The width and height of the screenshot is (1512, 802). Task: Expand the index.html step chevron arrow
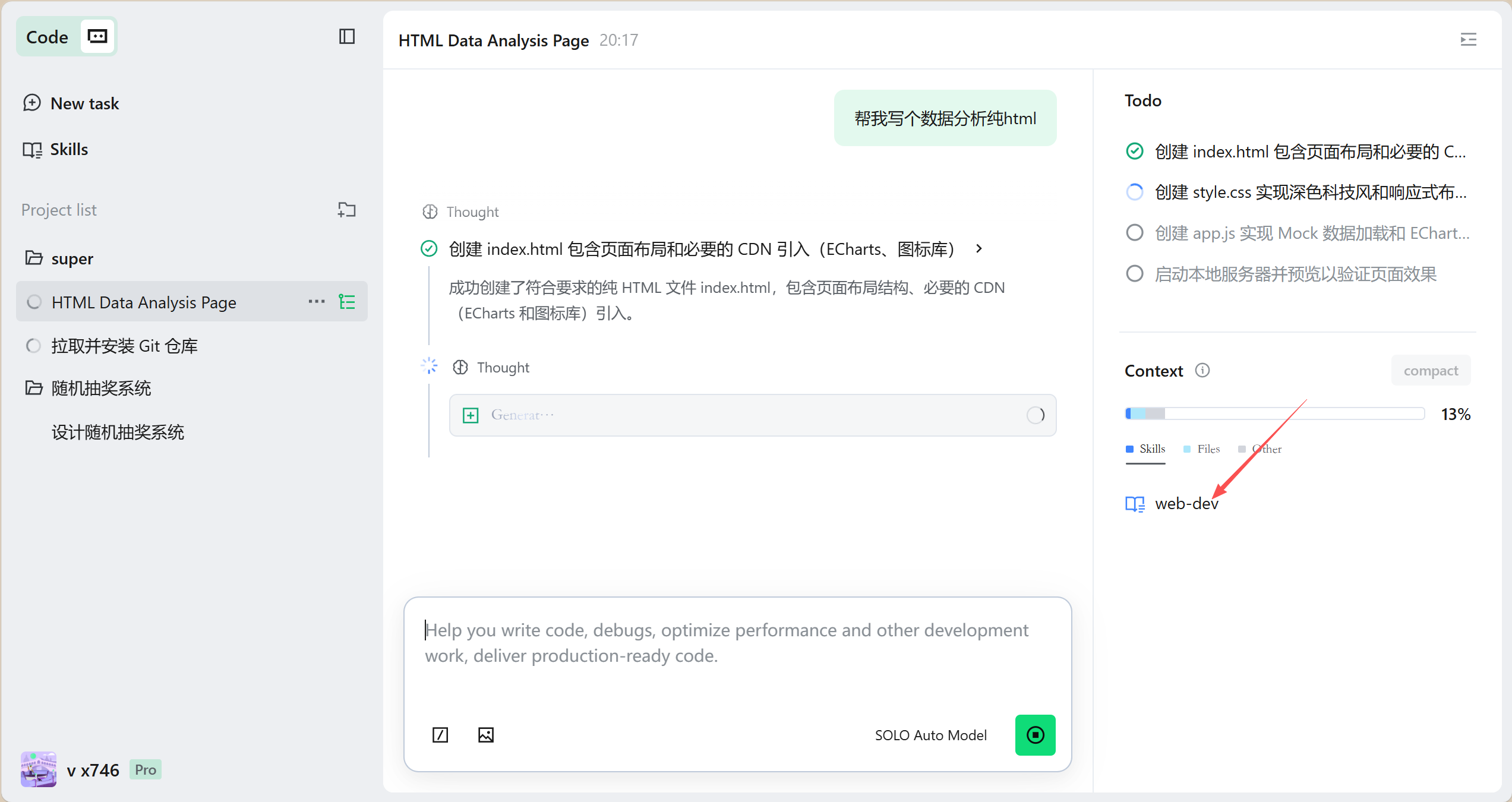(x=979, y=249)
